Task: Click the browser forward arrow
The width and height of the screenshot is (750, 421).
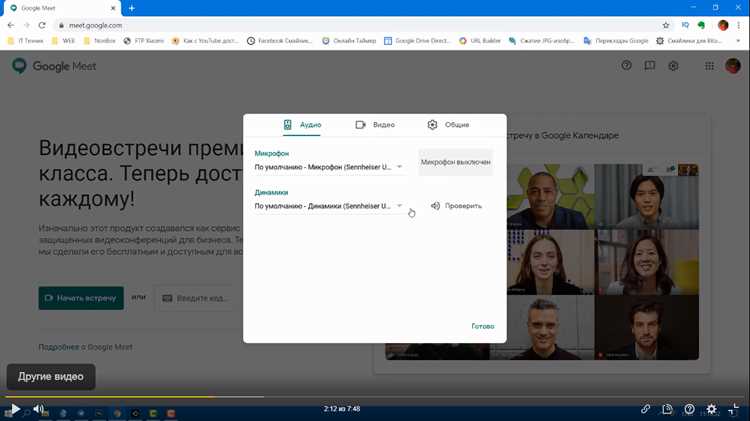Action: click(x=26, y=25)
